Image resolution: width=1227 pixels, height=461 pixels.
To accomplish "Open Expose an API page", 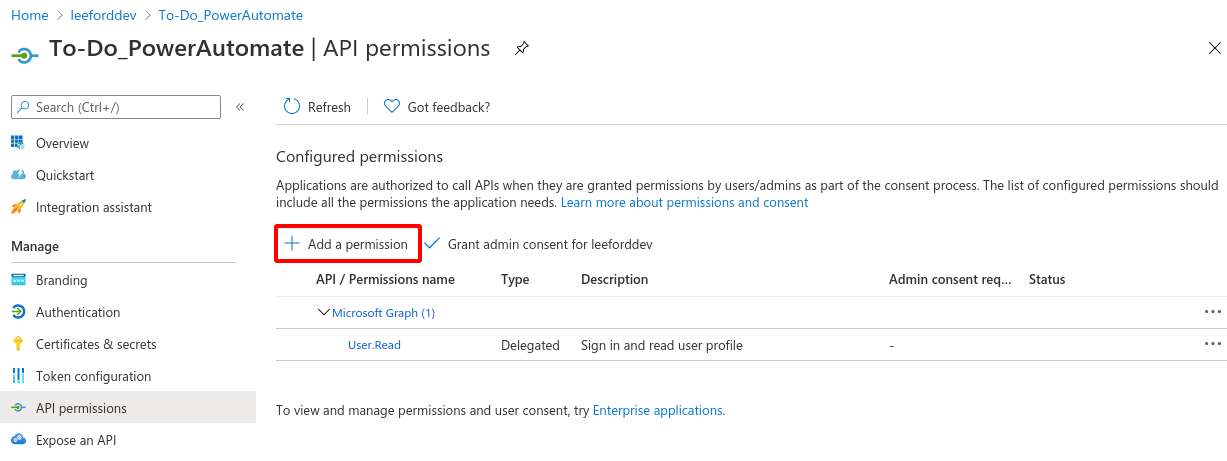I will (x=76, y=440).
